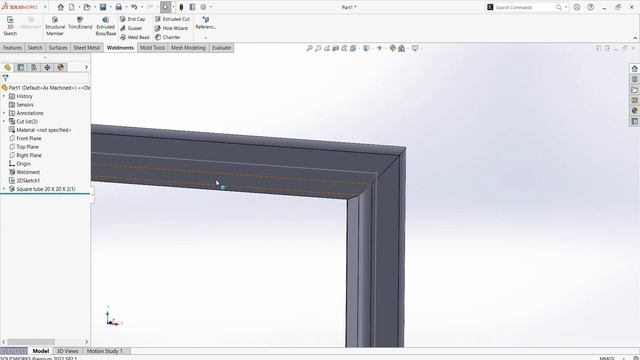Open the DisplayManager panel tab
The height and width of the screenshot is (360, 640).
point(61,67)
